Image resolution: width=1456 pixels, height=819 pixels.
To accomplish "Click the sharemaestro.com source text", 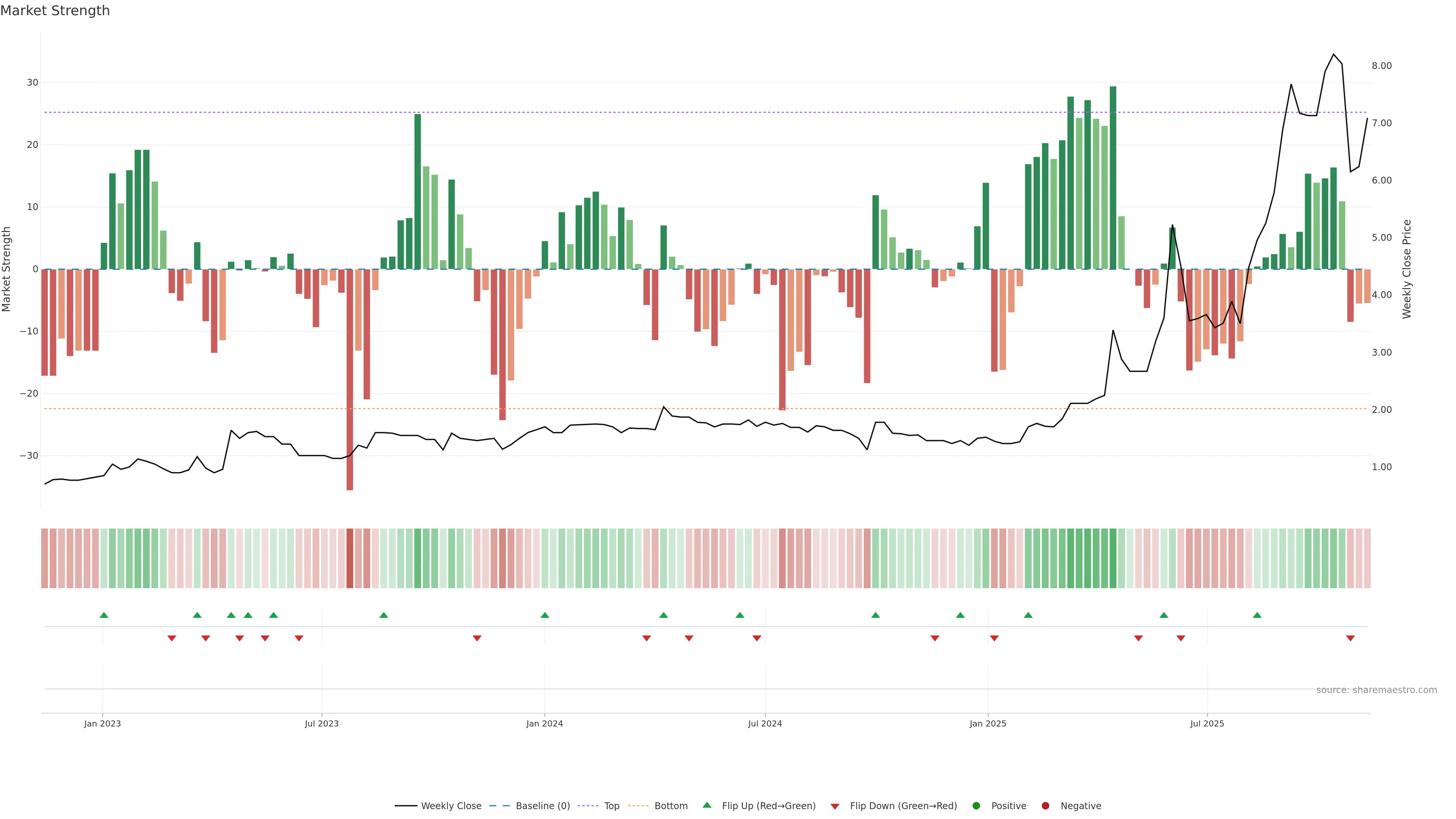I will (x=1376, y=690).
